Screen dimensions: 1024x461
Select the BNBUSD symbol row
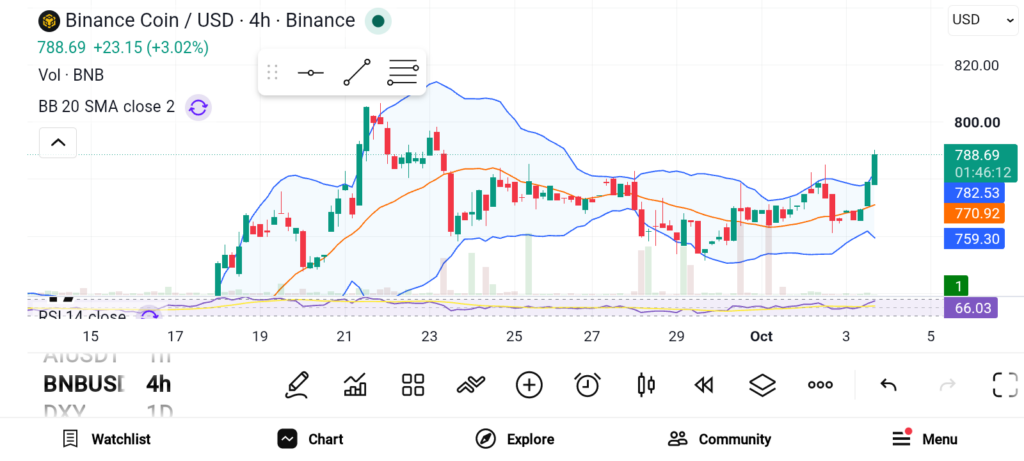(x=83, y=384)
